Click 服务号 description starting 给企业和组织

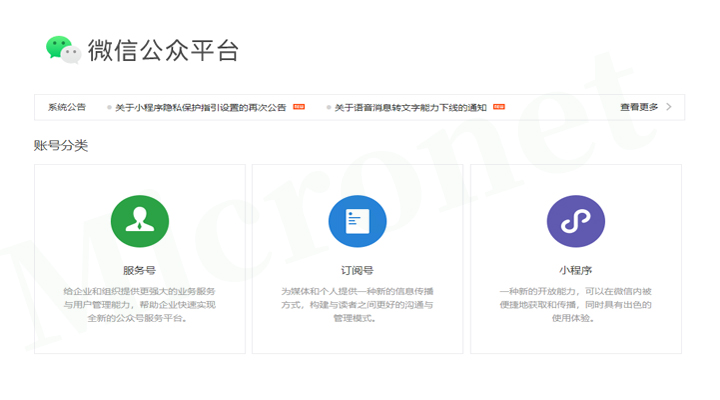click(x=140, y=304)
